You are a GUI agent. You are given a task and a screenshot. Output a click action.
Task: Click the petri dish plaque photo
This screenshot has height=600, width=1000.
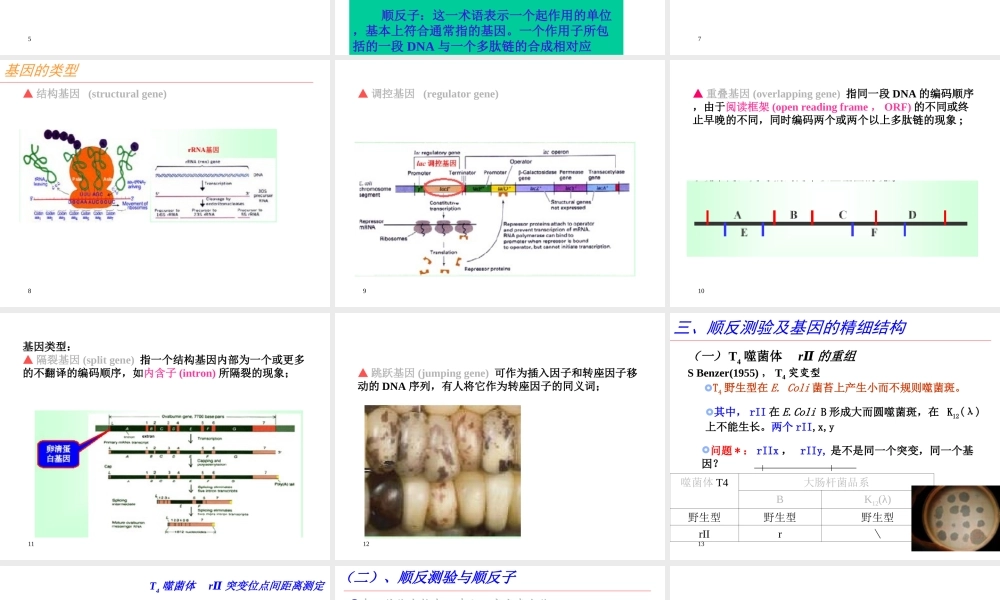coord(955,520)
